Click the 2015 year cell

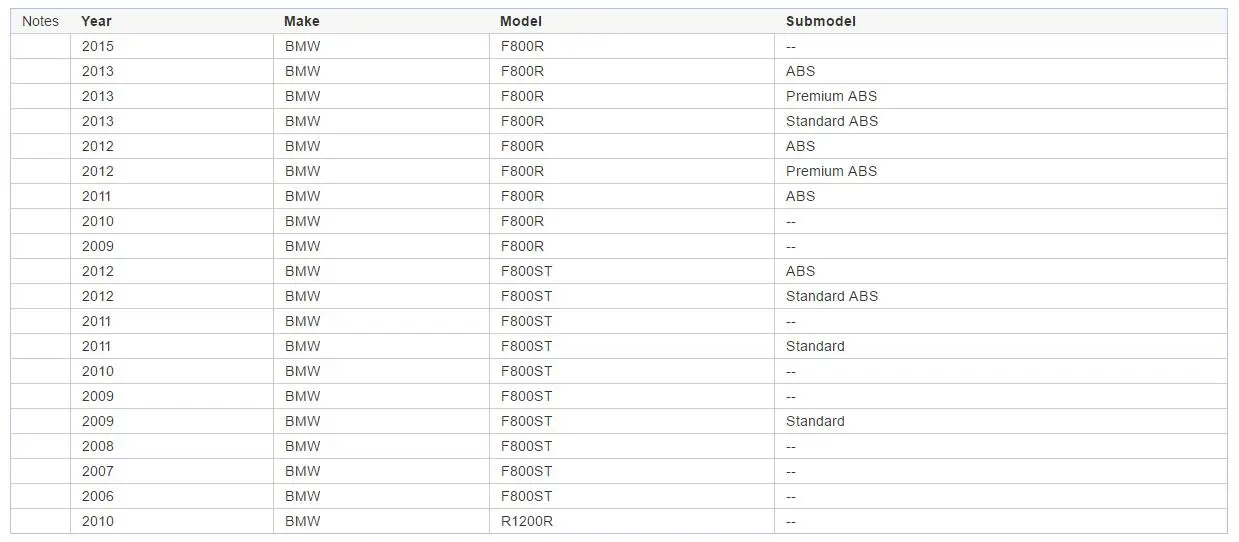pyautogui.click(x=98, y=46)
